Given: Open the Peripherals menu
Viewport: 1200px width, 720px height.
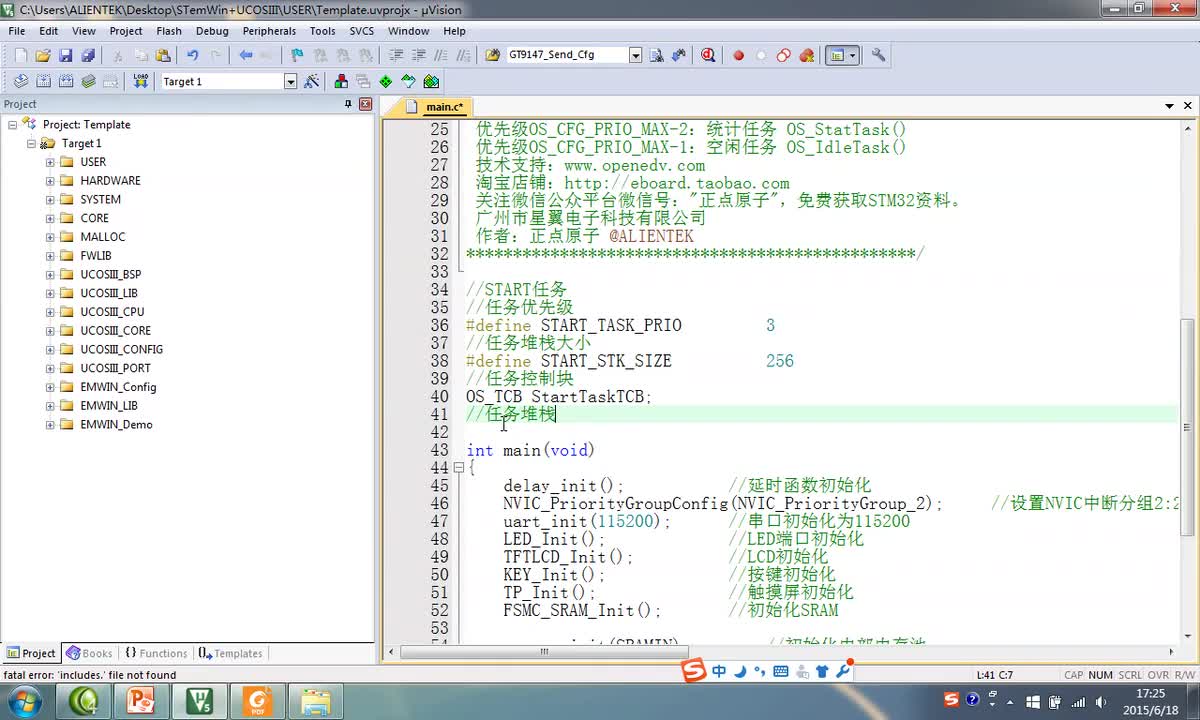Looking at the screenshot, I should [269, 31].
